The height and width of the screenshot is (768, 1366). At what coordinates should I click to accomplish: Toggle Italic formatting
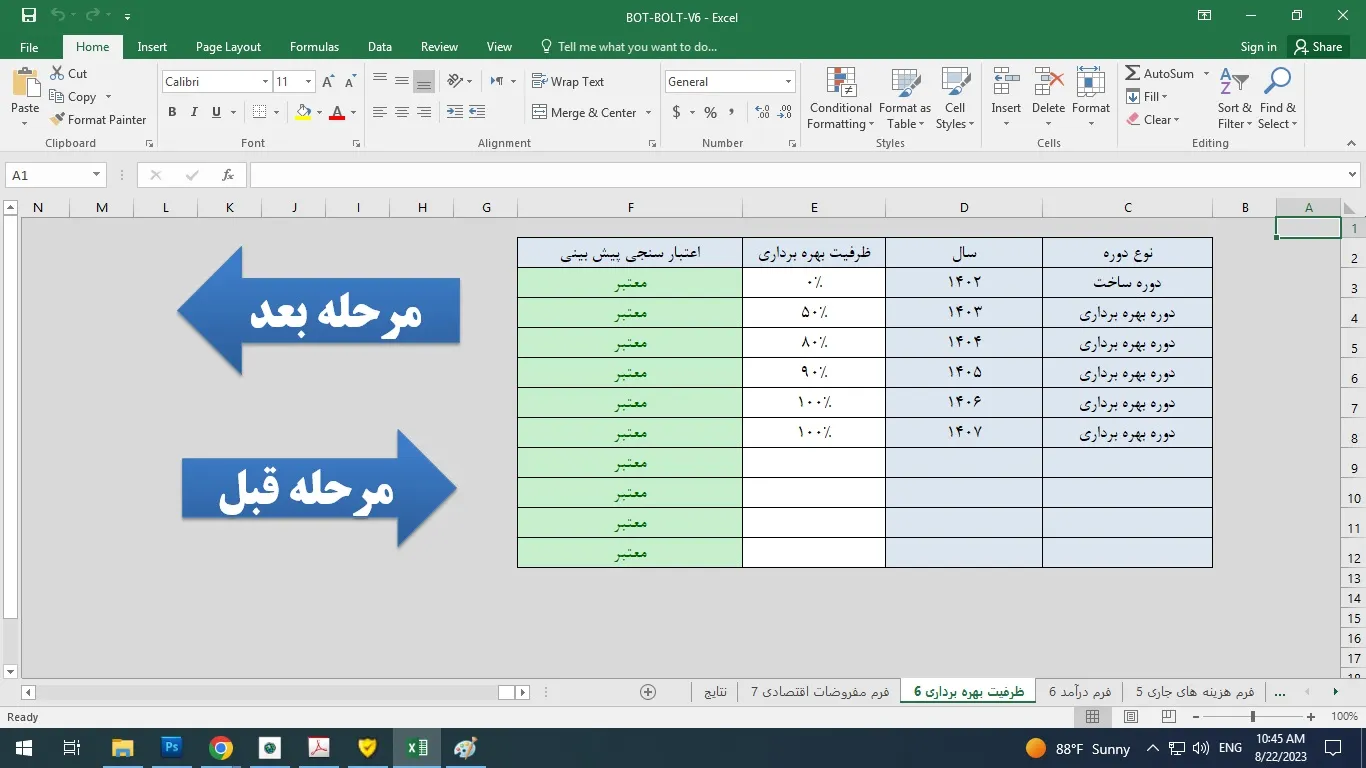(194, 112)
